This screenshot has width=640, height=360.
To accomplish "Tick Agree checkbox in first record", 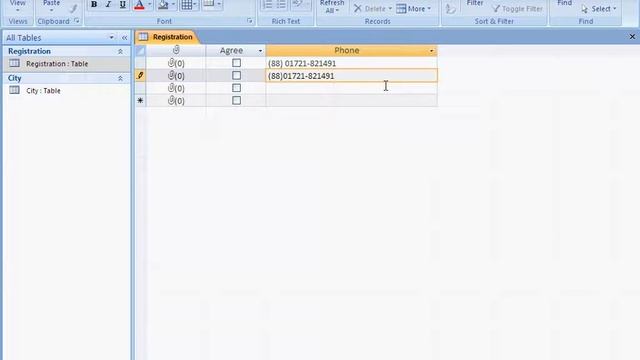I will click(x=236, y=63).
